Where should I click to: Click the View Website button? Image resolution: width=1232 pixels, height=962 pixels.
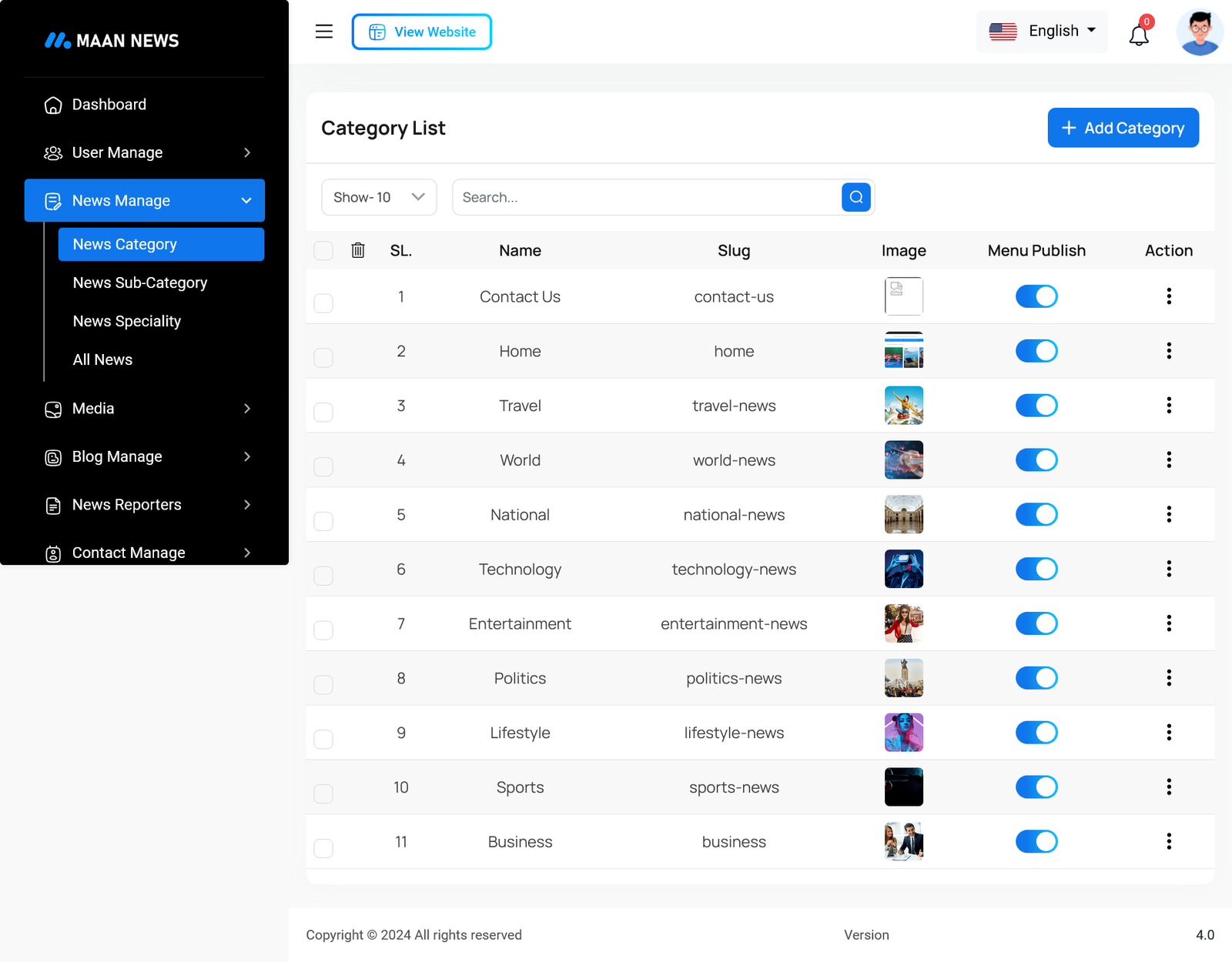click(x=422, y=32)
